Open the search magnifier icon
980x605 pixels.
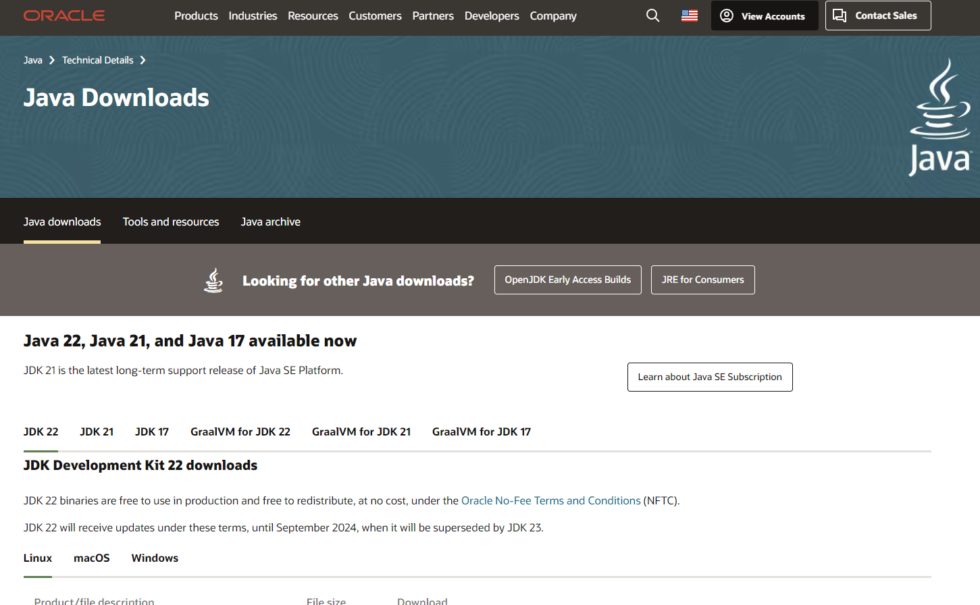click(x=653, y=16)
